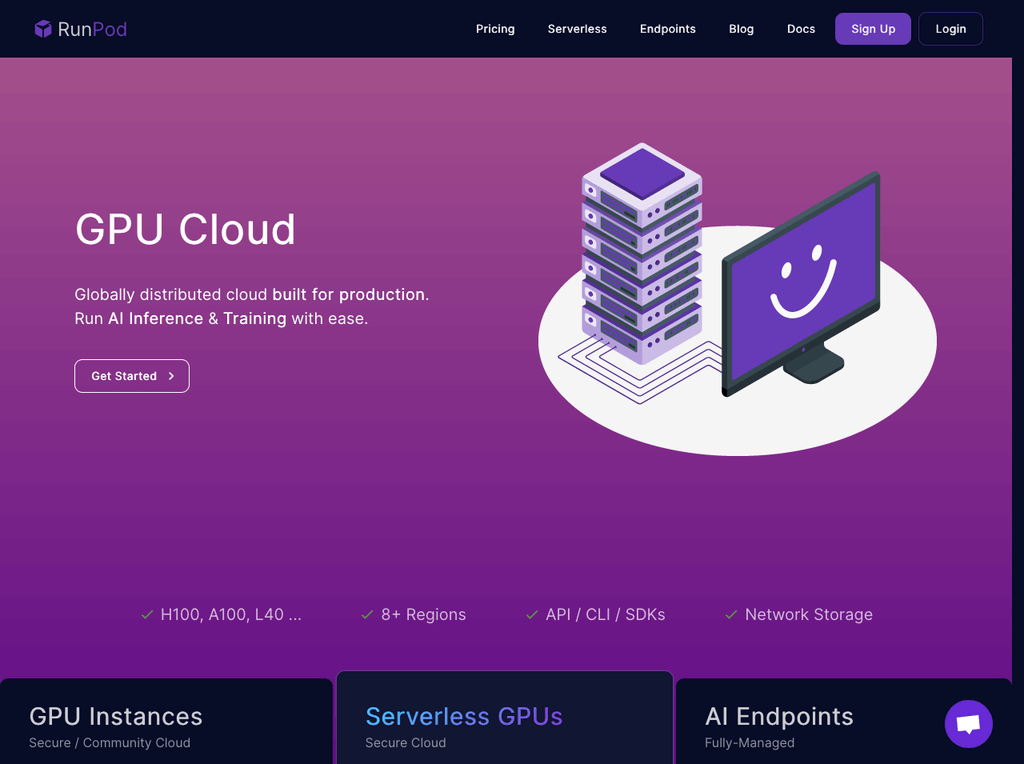Viewport: 1024px width, 764px height.
Task: Open the Pricing menu item
Action: [x=495, y=29]
